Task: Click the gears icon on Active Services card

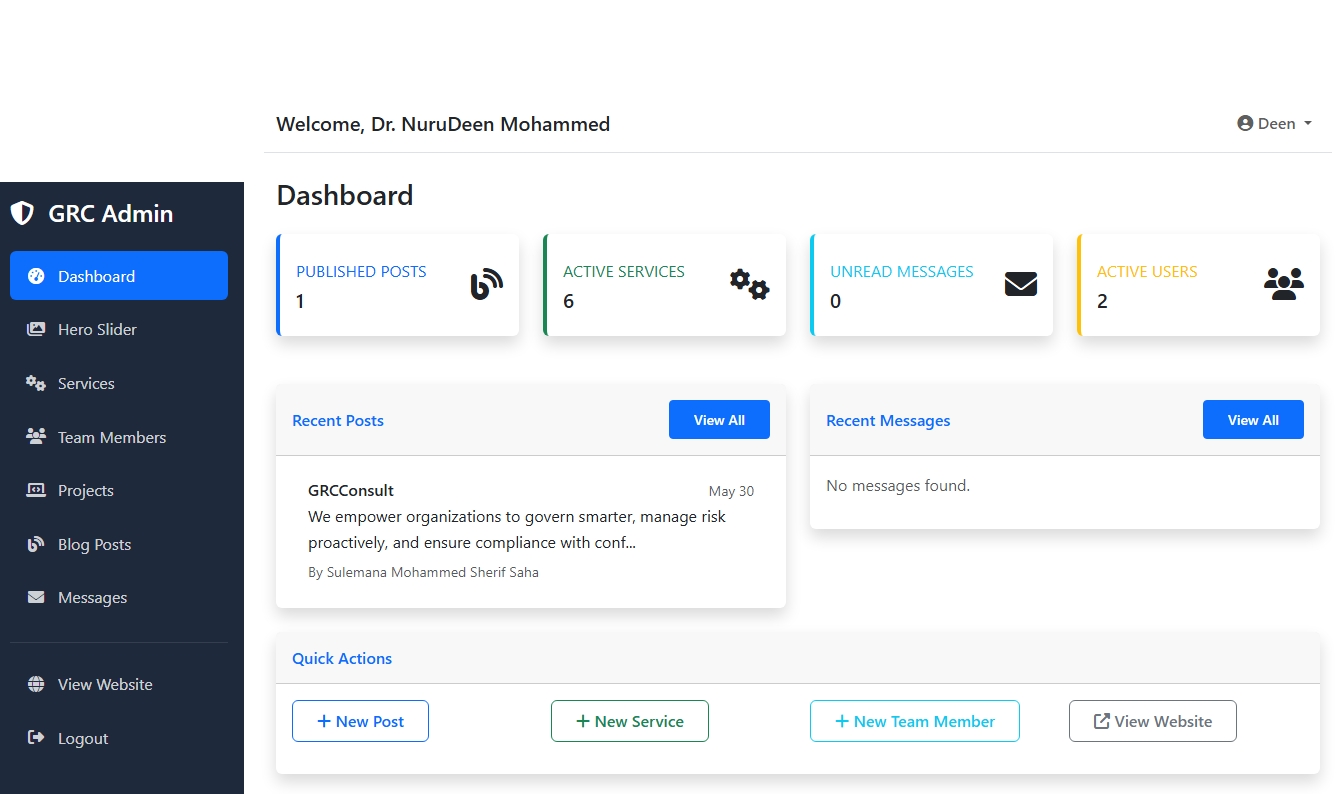Action: tap(749, 285)
